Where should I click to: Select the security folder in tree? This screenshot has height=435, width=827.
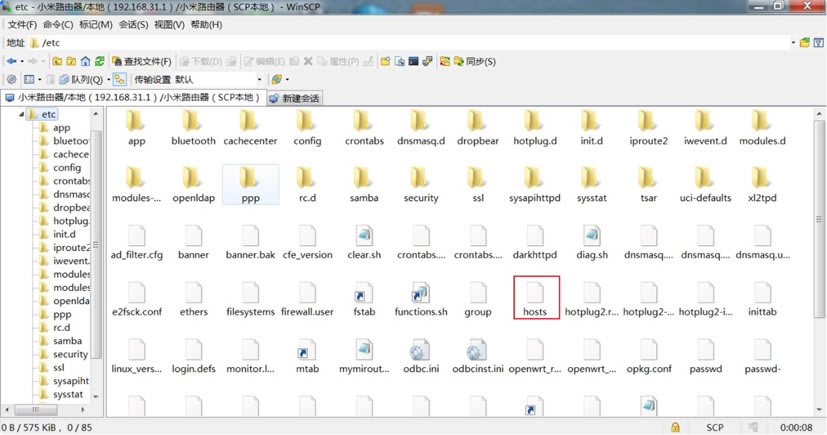pos(69,354)
